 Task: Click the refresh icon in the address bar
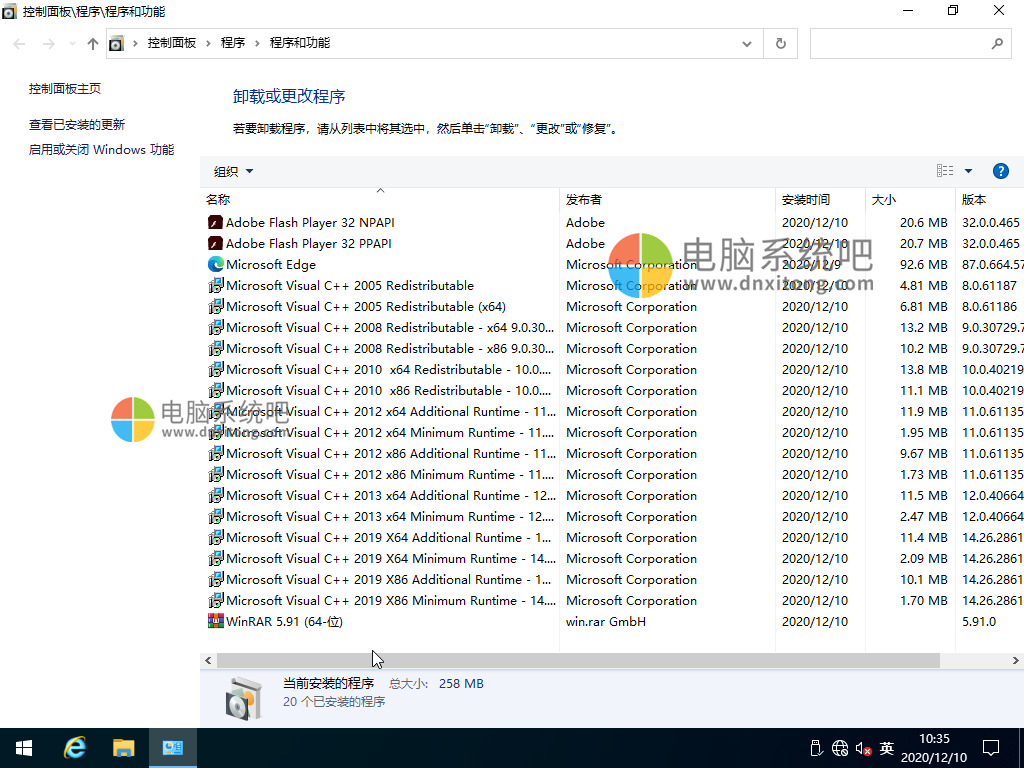[x=780, y=43]
